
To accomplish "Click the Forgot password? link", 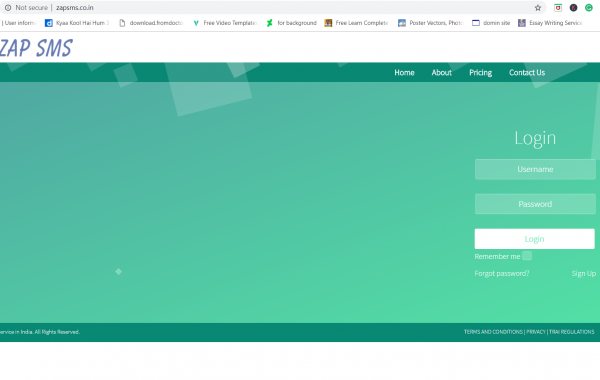I will pyautogui.click(x=502, y=273).
